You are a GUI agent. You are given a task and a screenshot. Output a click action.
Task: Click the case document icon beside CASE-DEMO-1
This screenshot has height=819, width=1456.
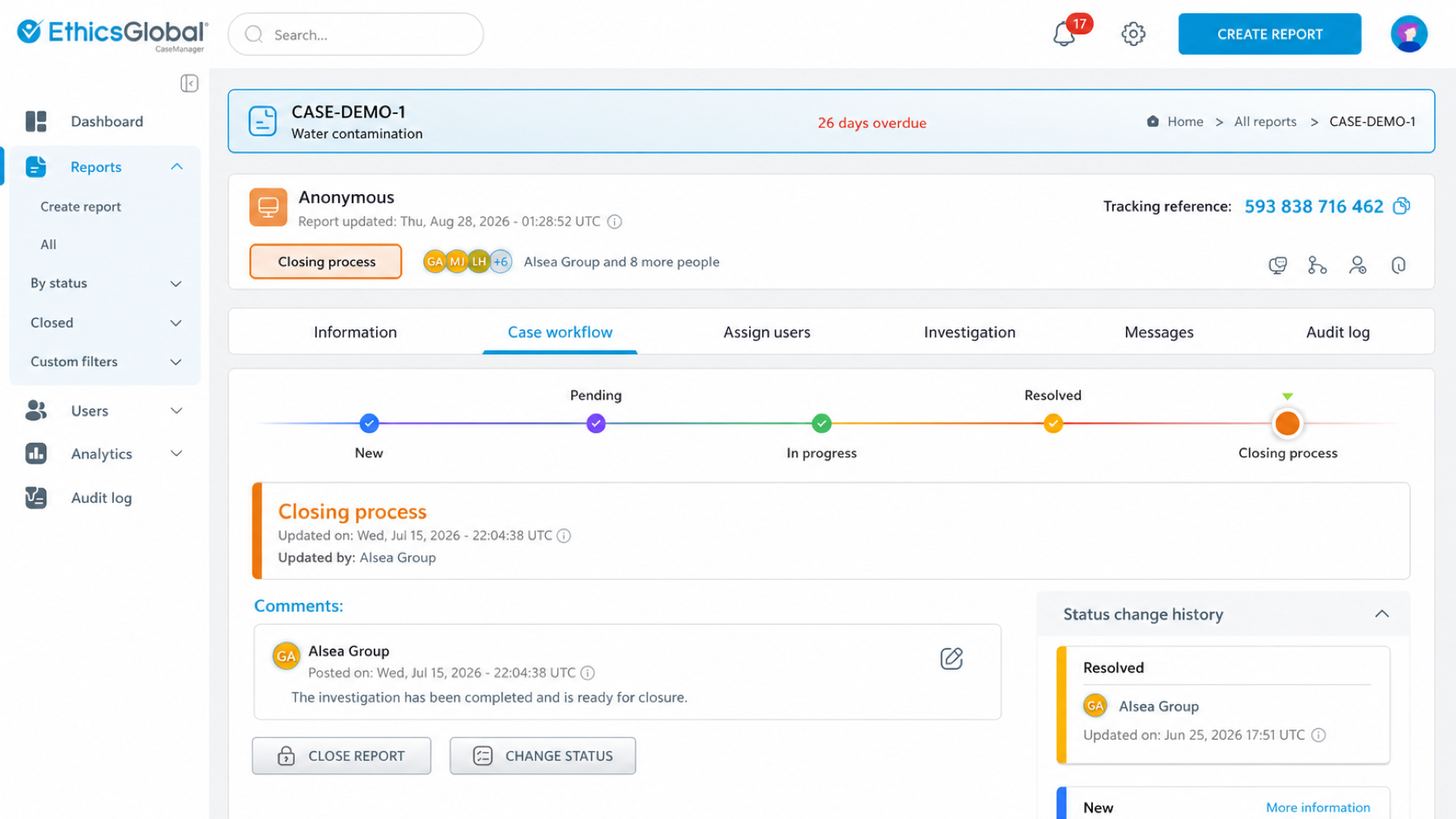pyautogui.click(x=263, y=121)
